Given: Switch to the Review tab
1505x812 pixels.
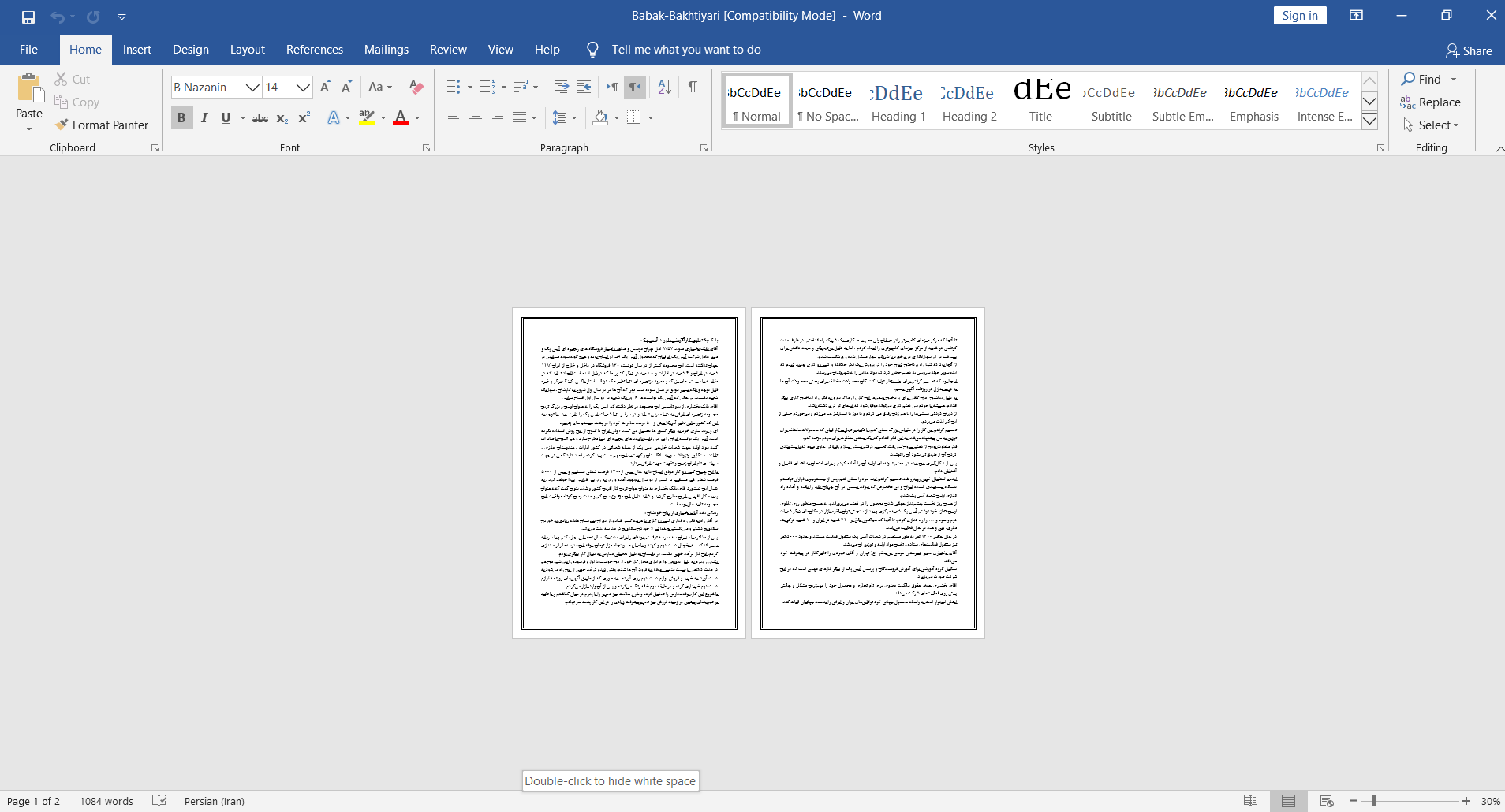Looking at the screenshot, I should [x=448, y=50].
